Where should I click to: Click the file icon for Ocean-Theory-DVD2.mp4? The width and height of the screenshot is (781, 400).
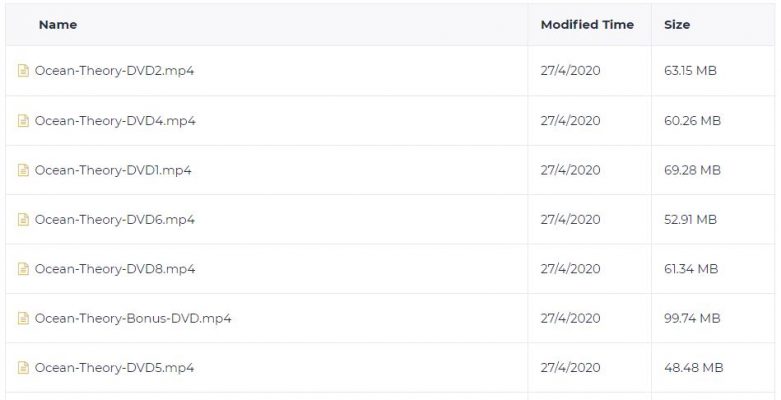[23, 71]
